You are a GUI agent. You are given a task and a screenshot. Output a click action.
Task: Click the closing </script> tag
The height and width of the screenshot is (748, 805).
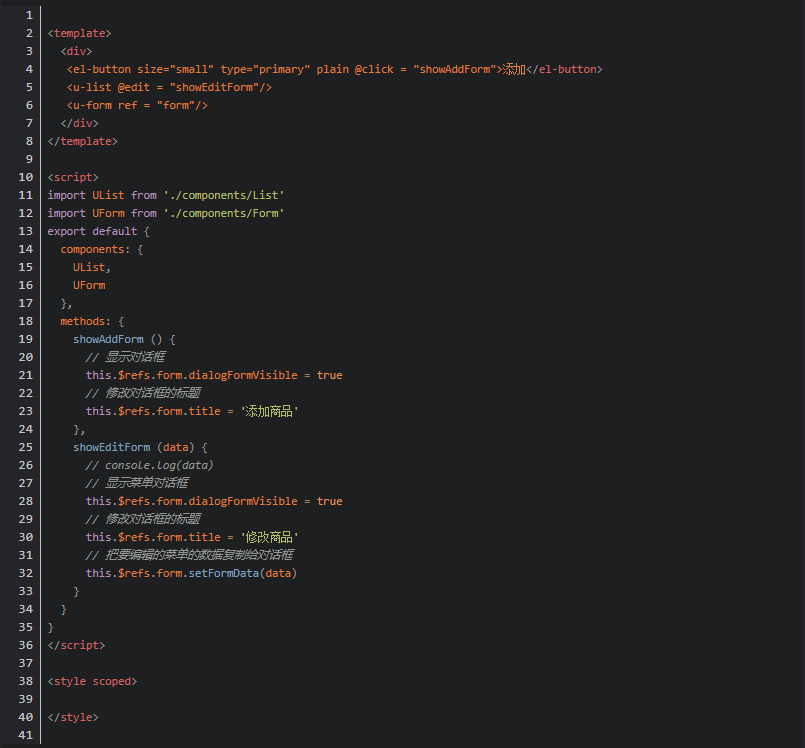pos(76,645)
